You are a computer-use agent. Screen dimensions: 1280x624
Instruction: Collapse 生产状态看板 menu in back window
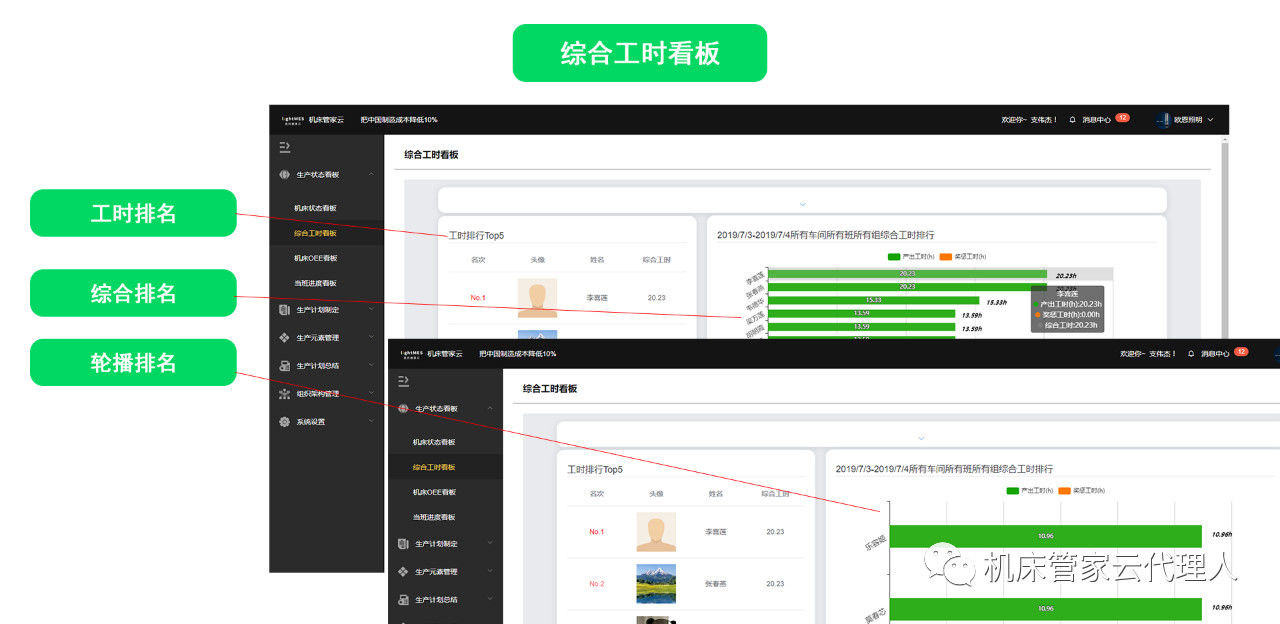click(x=371, y=175)
